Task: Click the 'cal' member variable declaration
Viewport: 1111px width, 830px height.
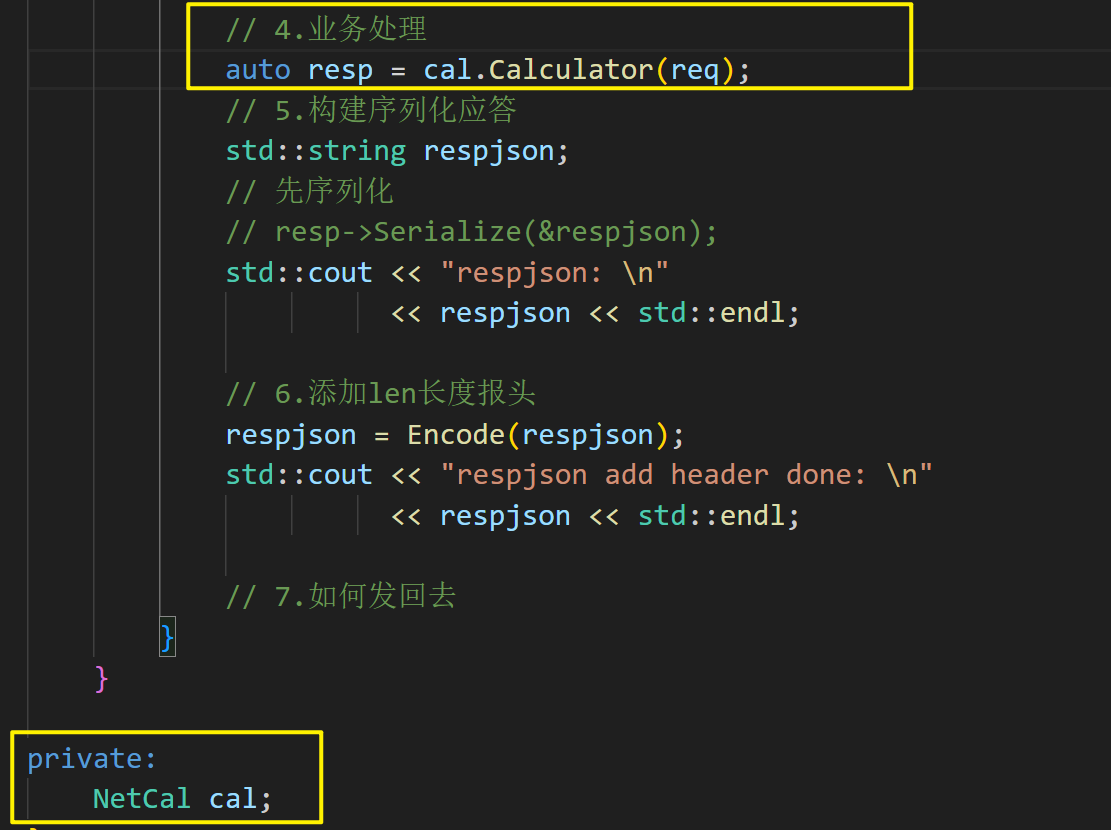Action: coord(233,798)
